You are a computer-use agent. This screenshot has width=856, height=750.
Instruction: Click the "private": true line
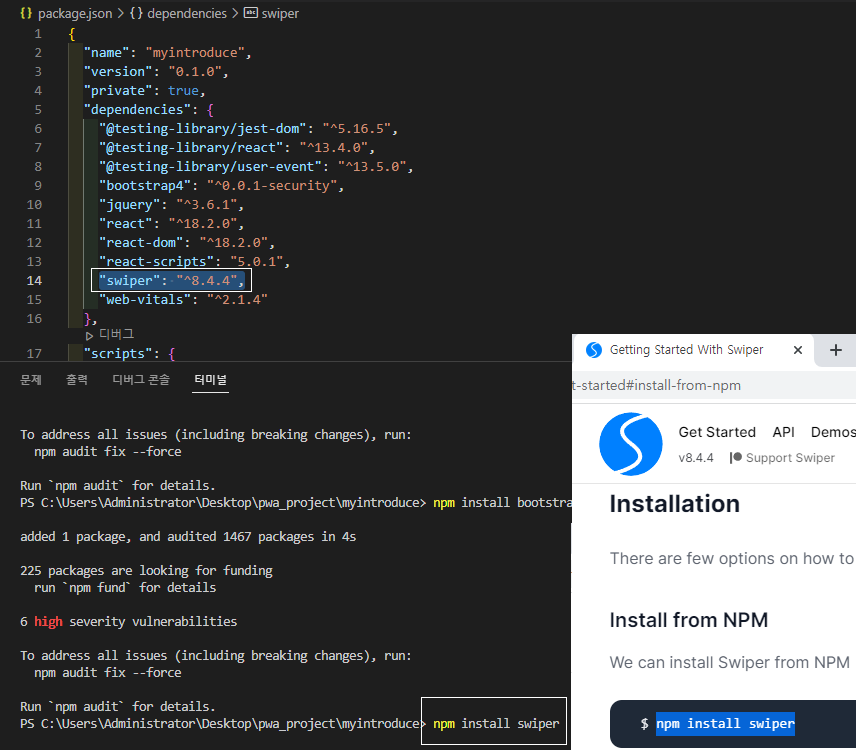(x=145, y=91)
